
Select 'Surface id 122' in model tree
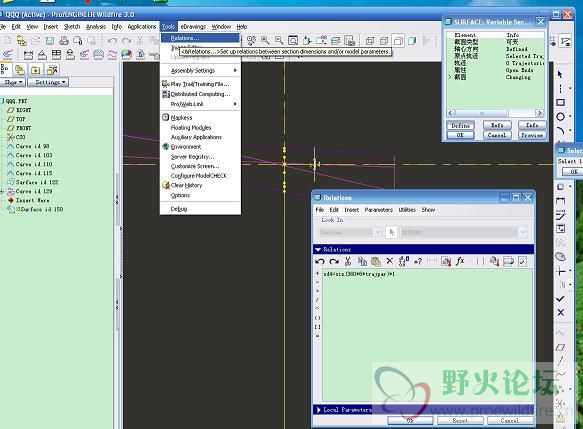(37, 182)
